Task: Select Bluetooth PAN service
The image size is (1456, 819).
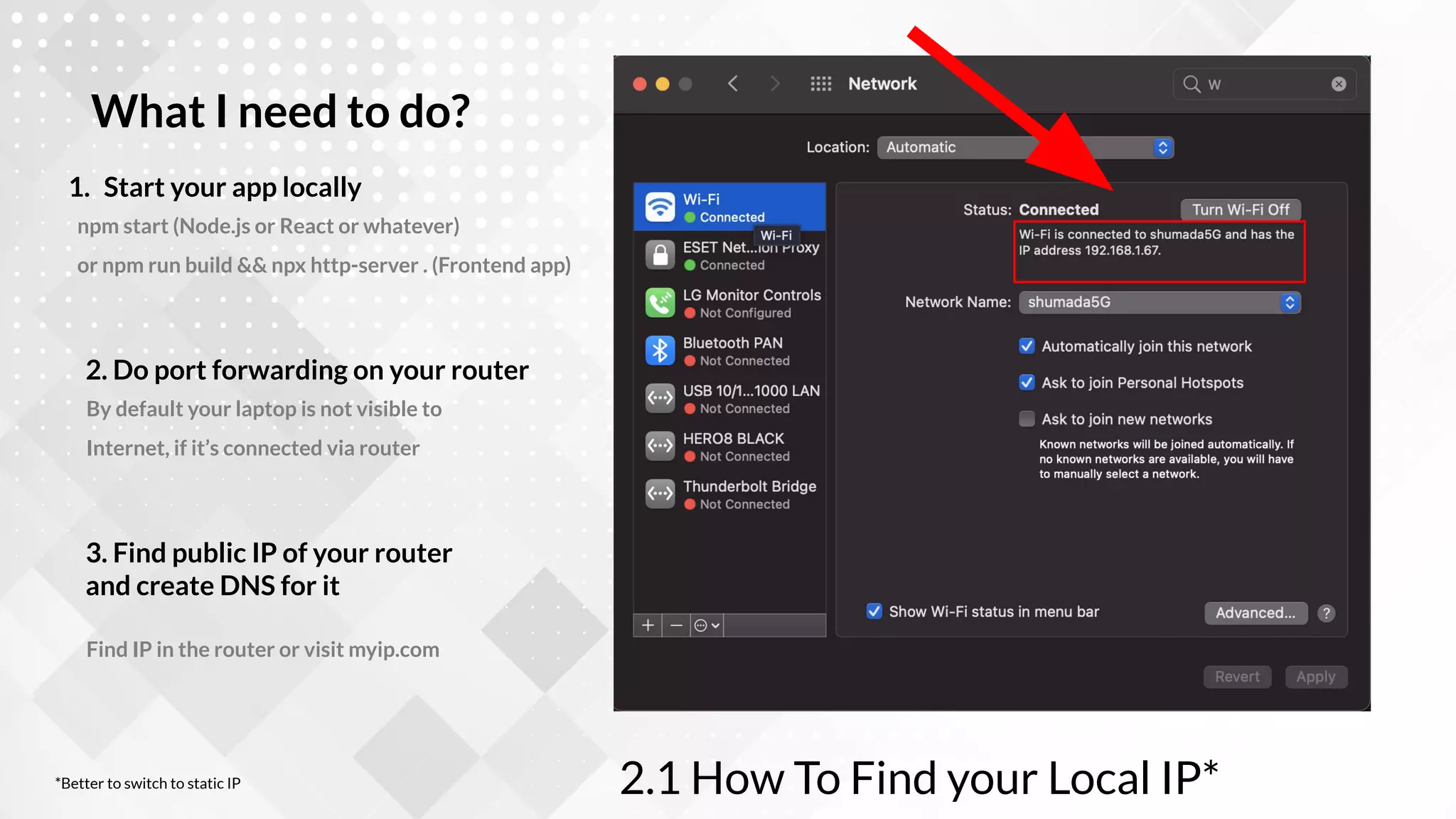Action: point(729,350)
